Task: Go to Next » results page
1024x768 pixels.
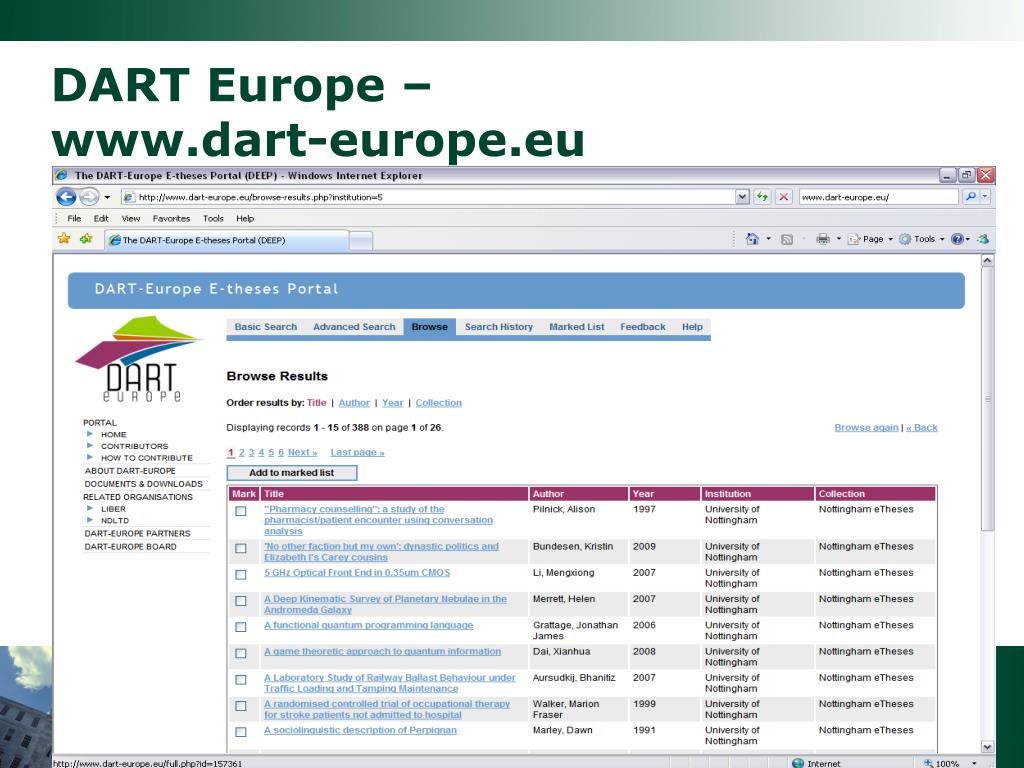Action: click(x=302, y=453)
